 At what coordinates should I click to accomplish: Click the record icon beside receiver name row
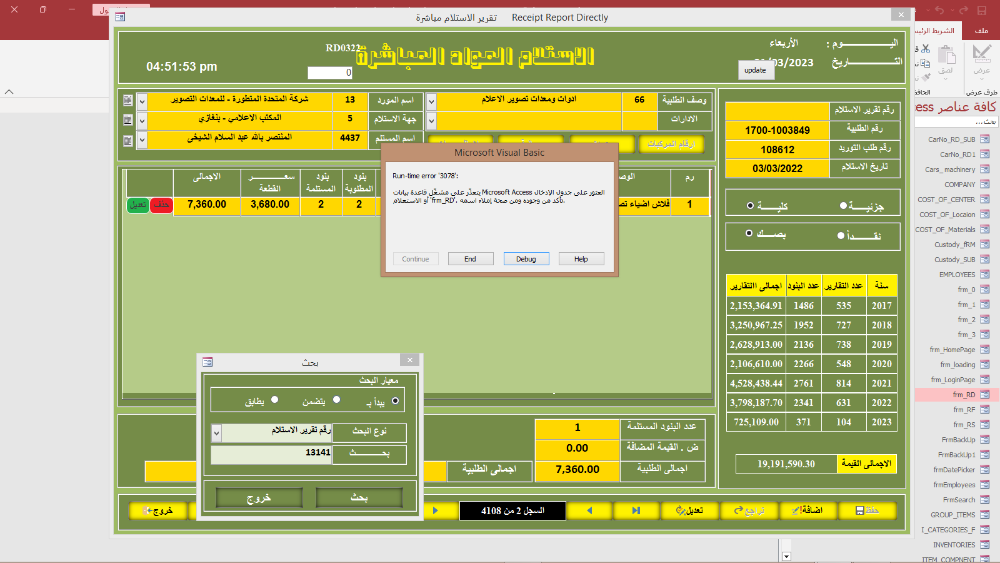coord(128,140)
